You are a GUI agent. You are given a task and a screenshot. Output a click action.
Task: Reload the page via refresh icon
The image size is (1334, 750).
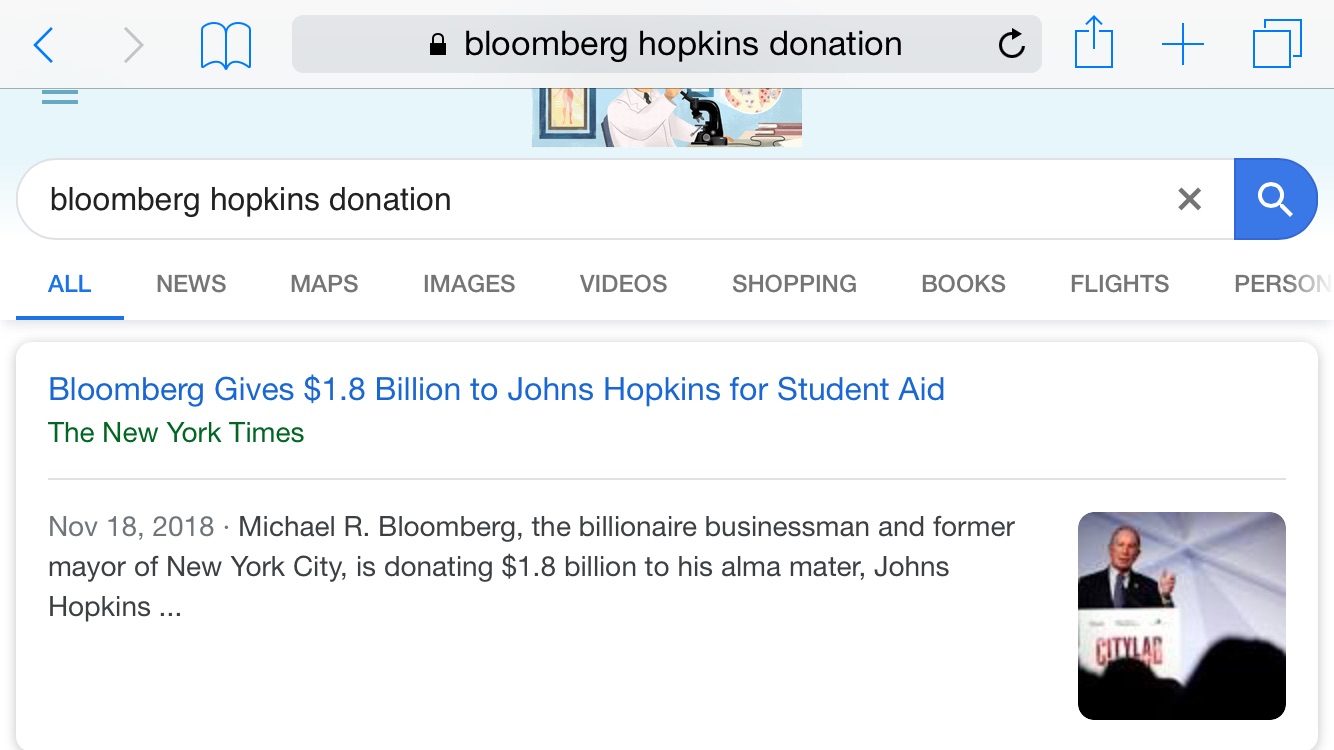point(1011,44)
